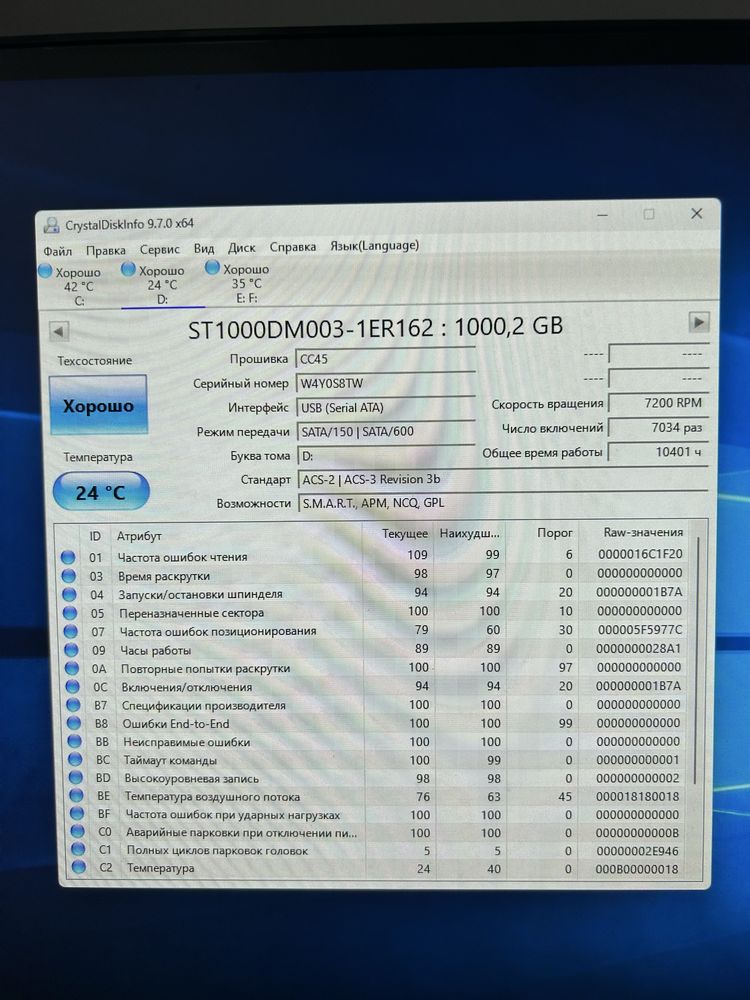Click status dot for Таймаут команды
This screenshot has height=1000, width=750.
[75, 759]
